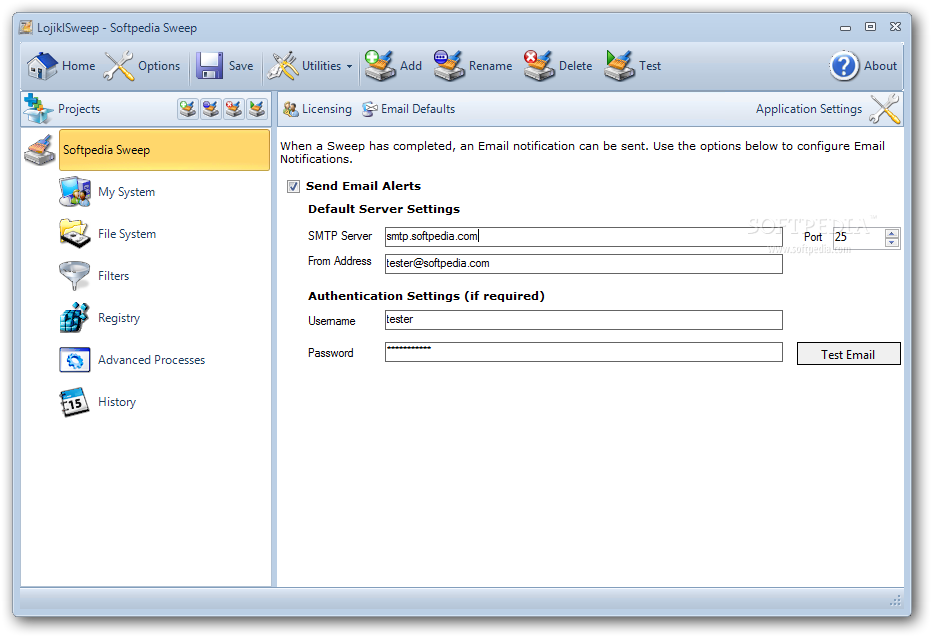
Task: Open My System section
Action: pyautogui.click(x=108, y=192)
